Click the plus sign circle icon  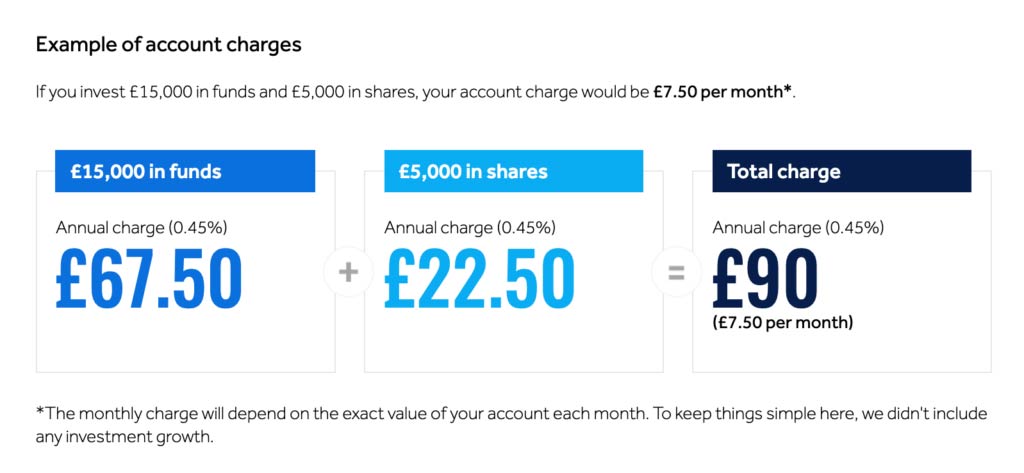[349, 272]
